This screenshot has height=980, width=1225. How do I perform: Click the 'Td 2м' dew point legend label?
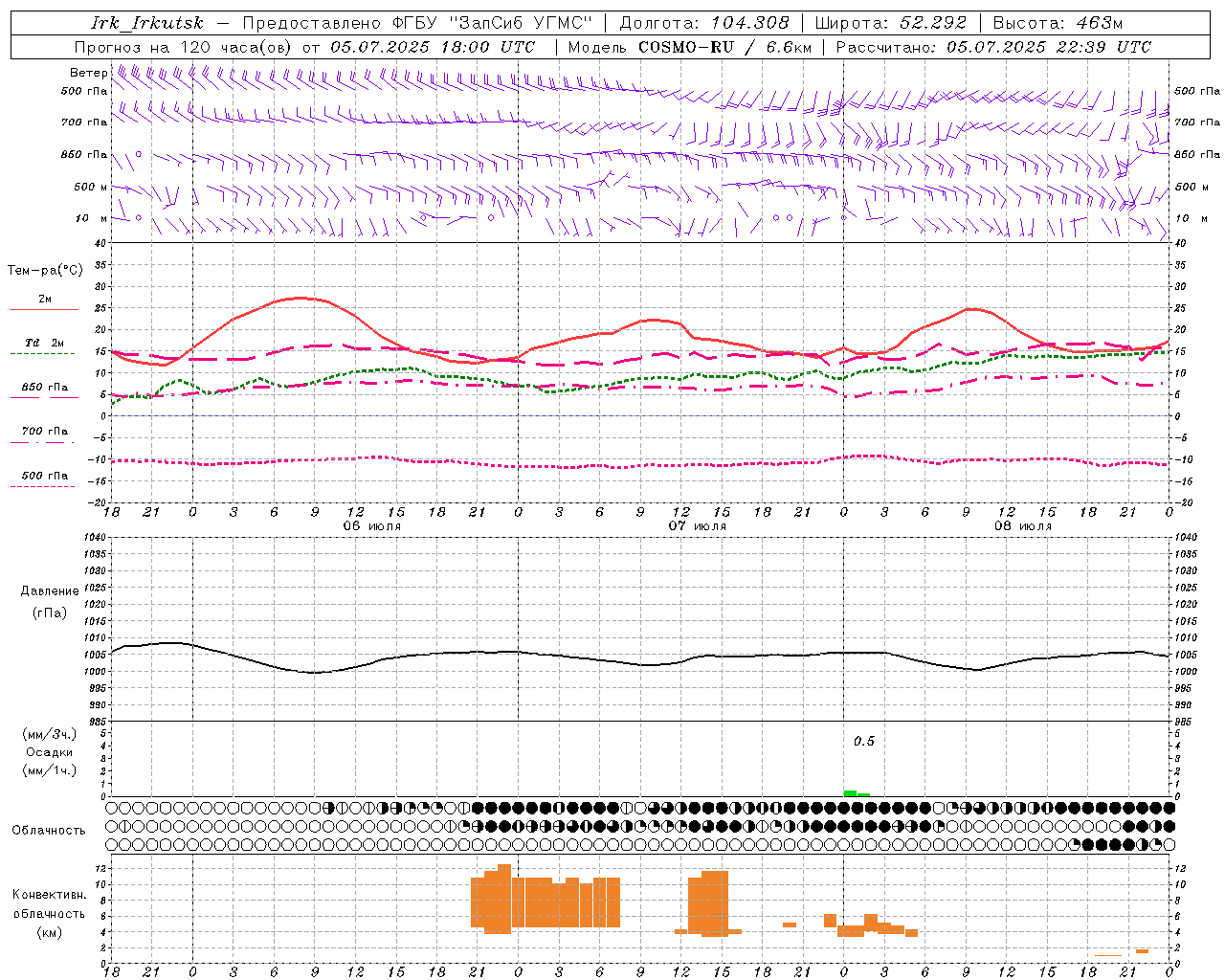point(45,343)
